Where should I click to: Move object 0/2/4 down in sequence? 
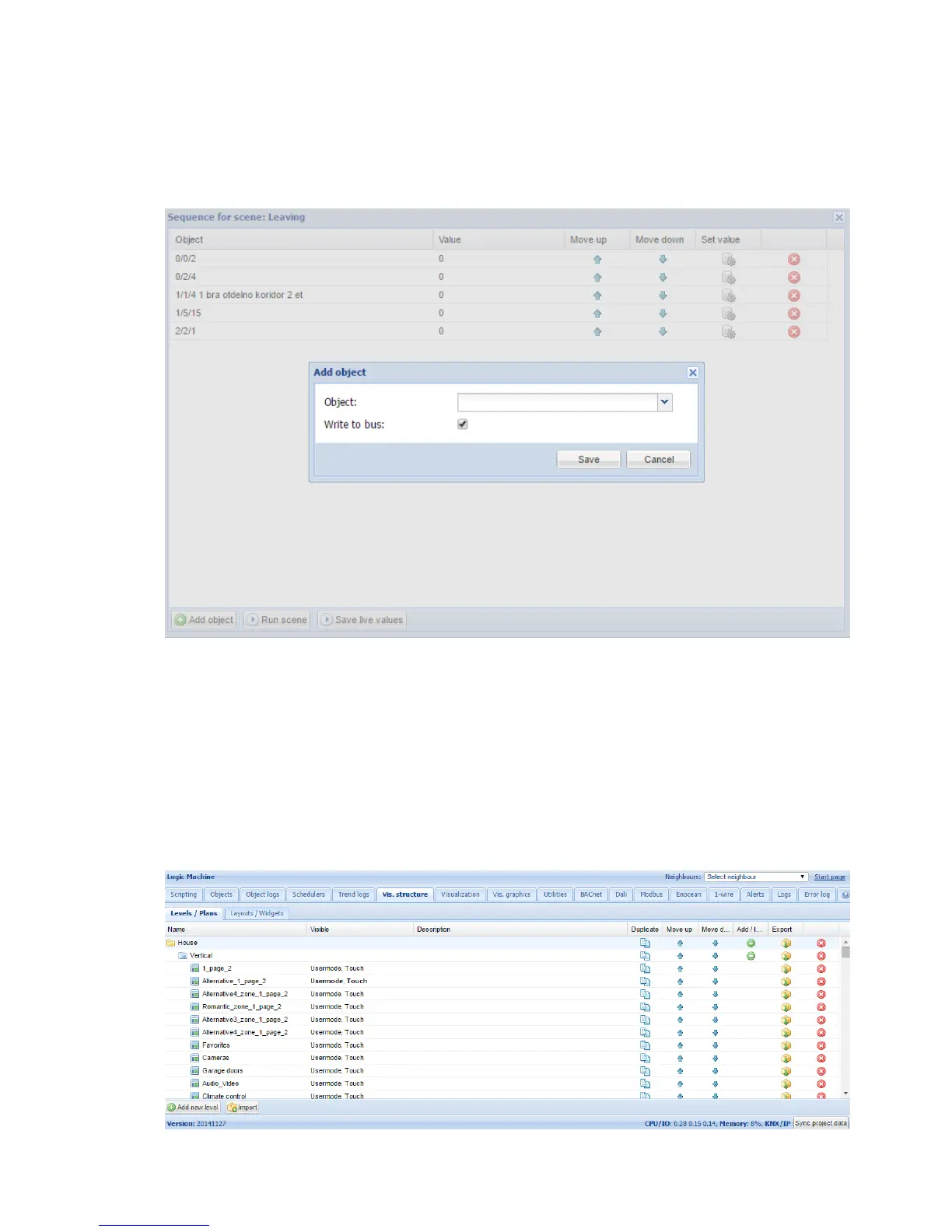tap(663, 277)
